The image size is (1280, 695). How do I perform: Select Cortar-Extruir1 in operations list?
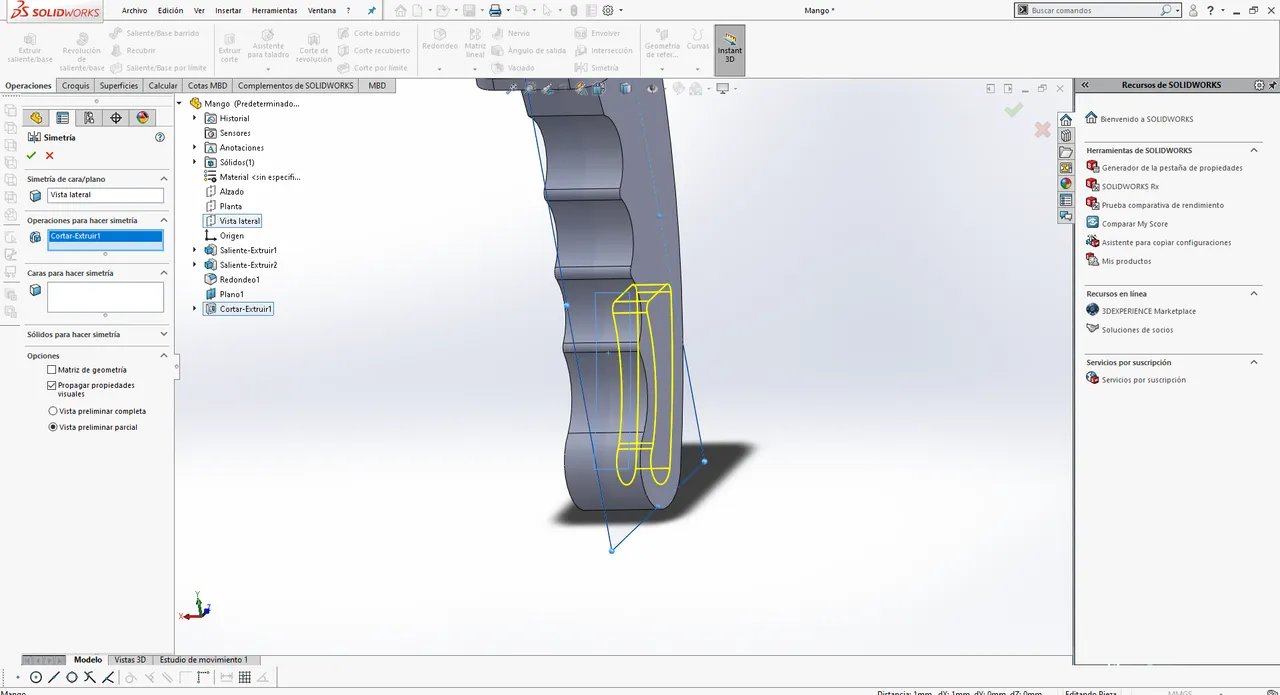(x=105, y=236)
